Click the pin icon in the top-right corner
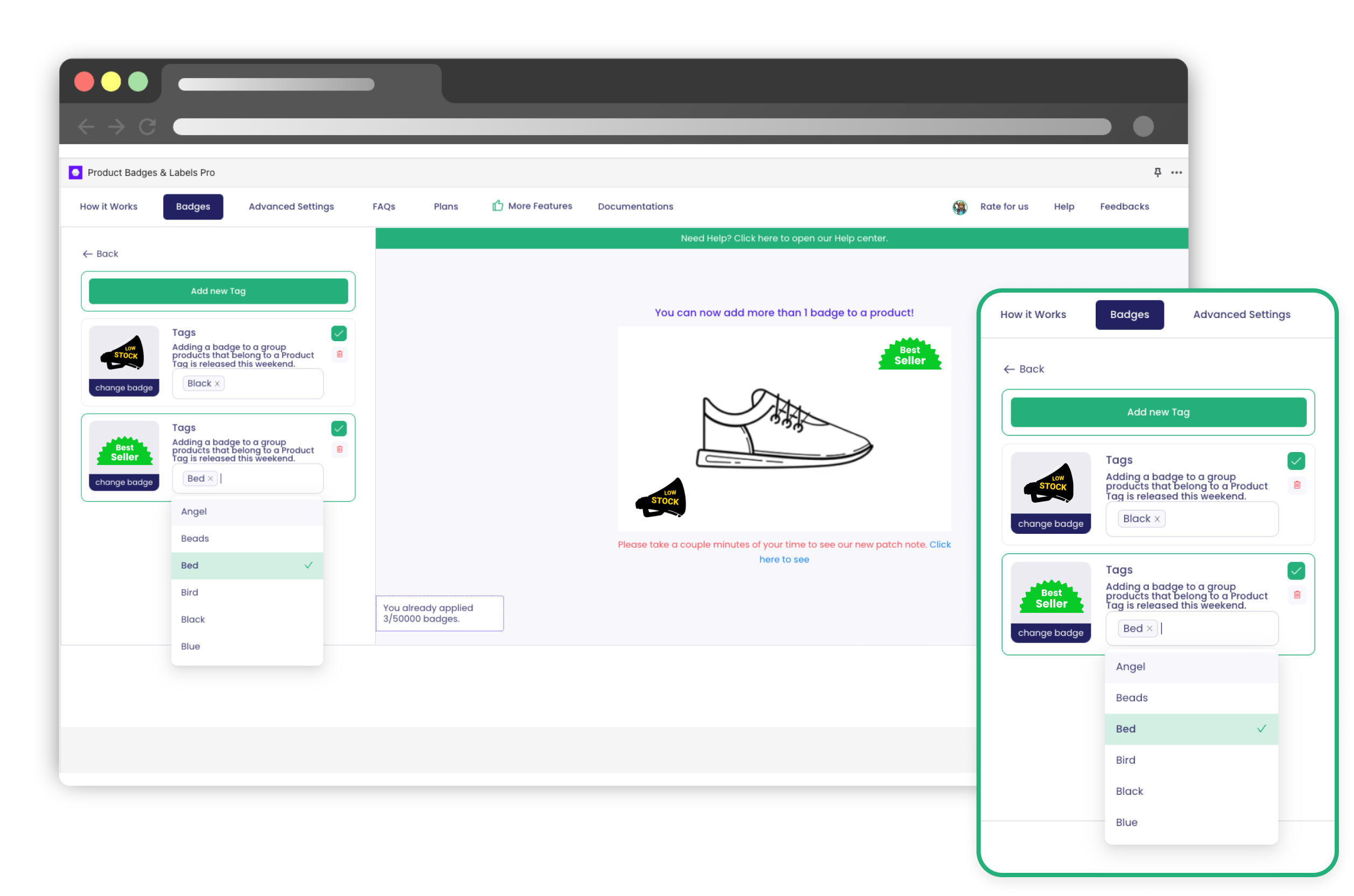This screenshot has width=1354, height=896. [x=1158, y=171]
